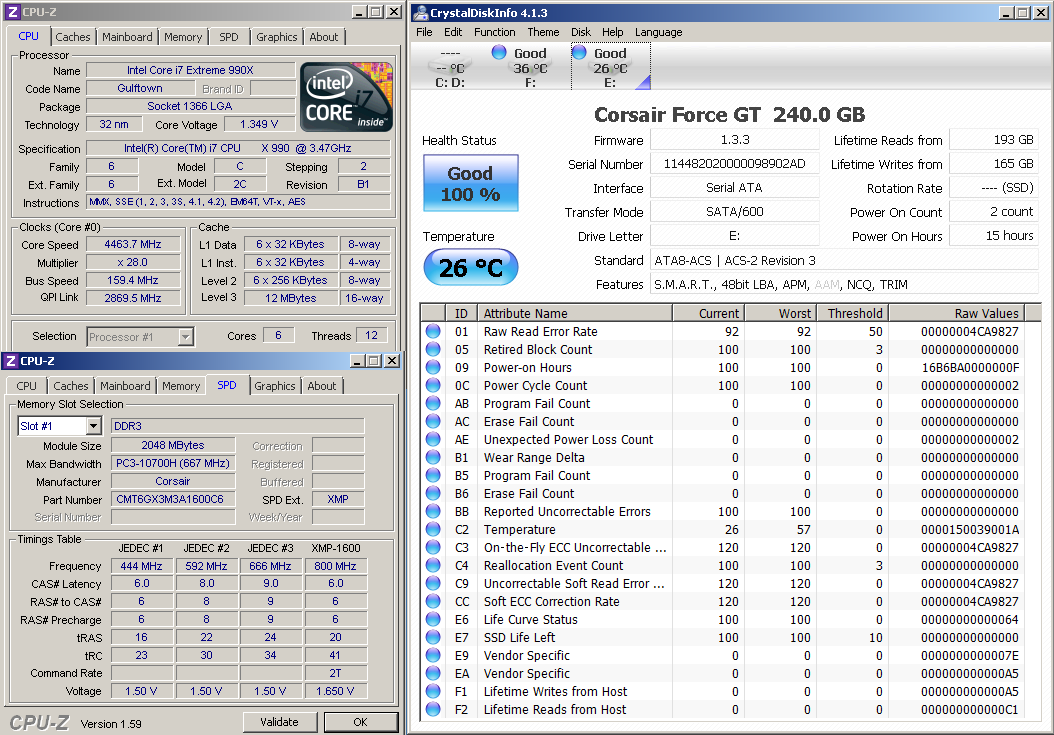Click the 26 °C temperature button
Screen dimensions: 1054x735
(x=471, y=268)
